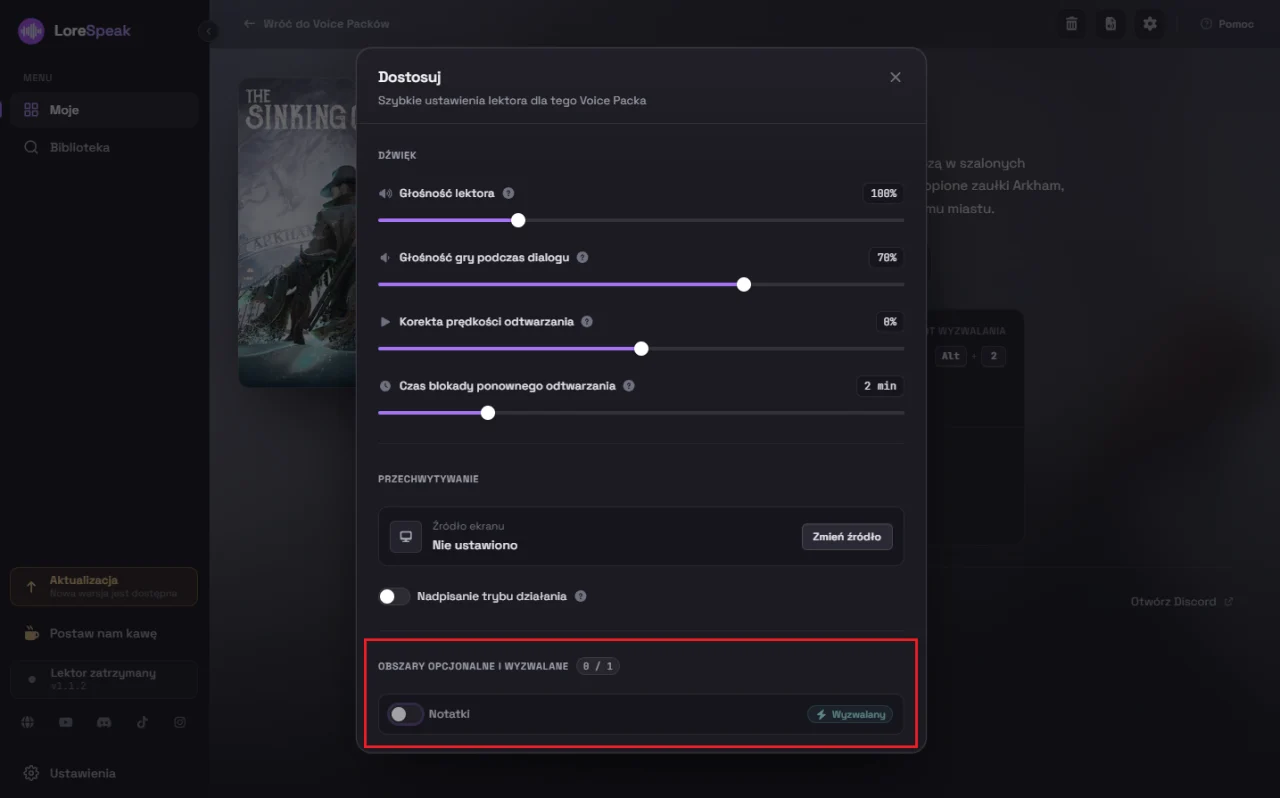Go back via Wróć do Voice Packów

pos(316,23)
